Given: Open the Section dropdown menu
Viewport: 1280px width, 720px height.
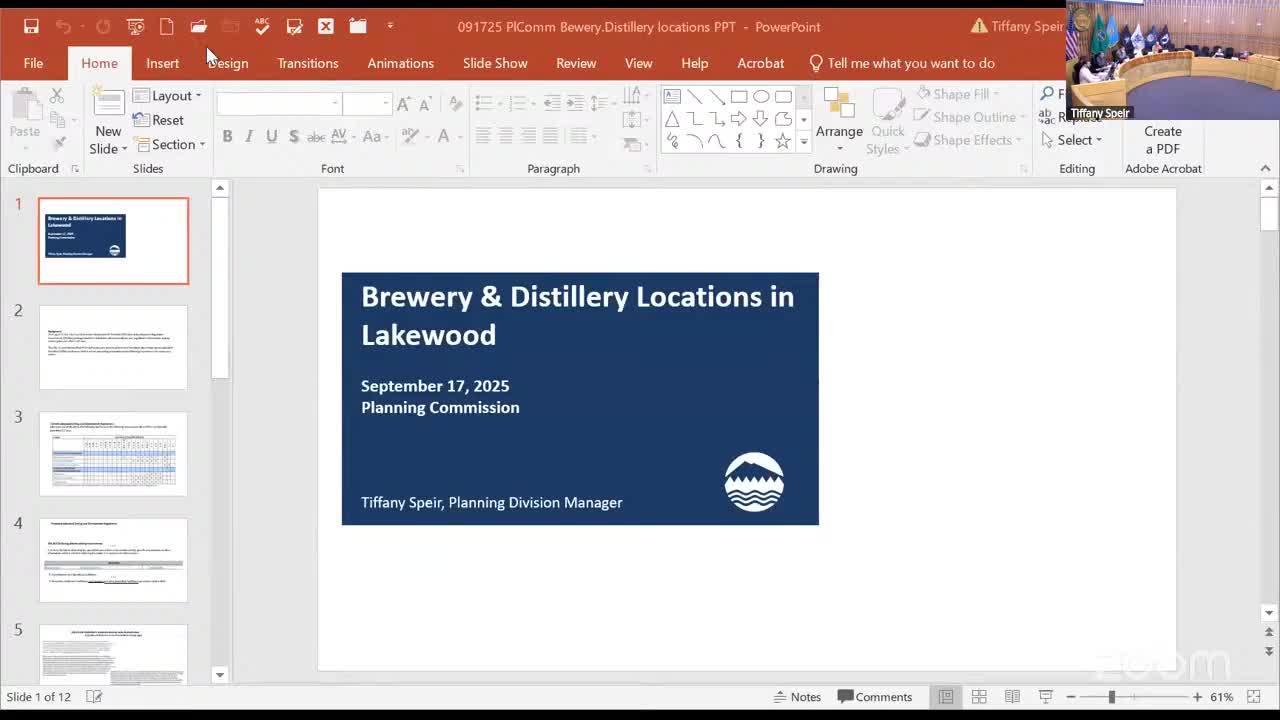Looking at the screenshot, I should 170,145.
